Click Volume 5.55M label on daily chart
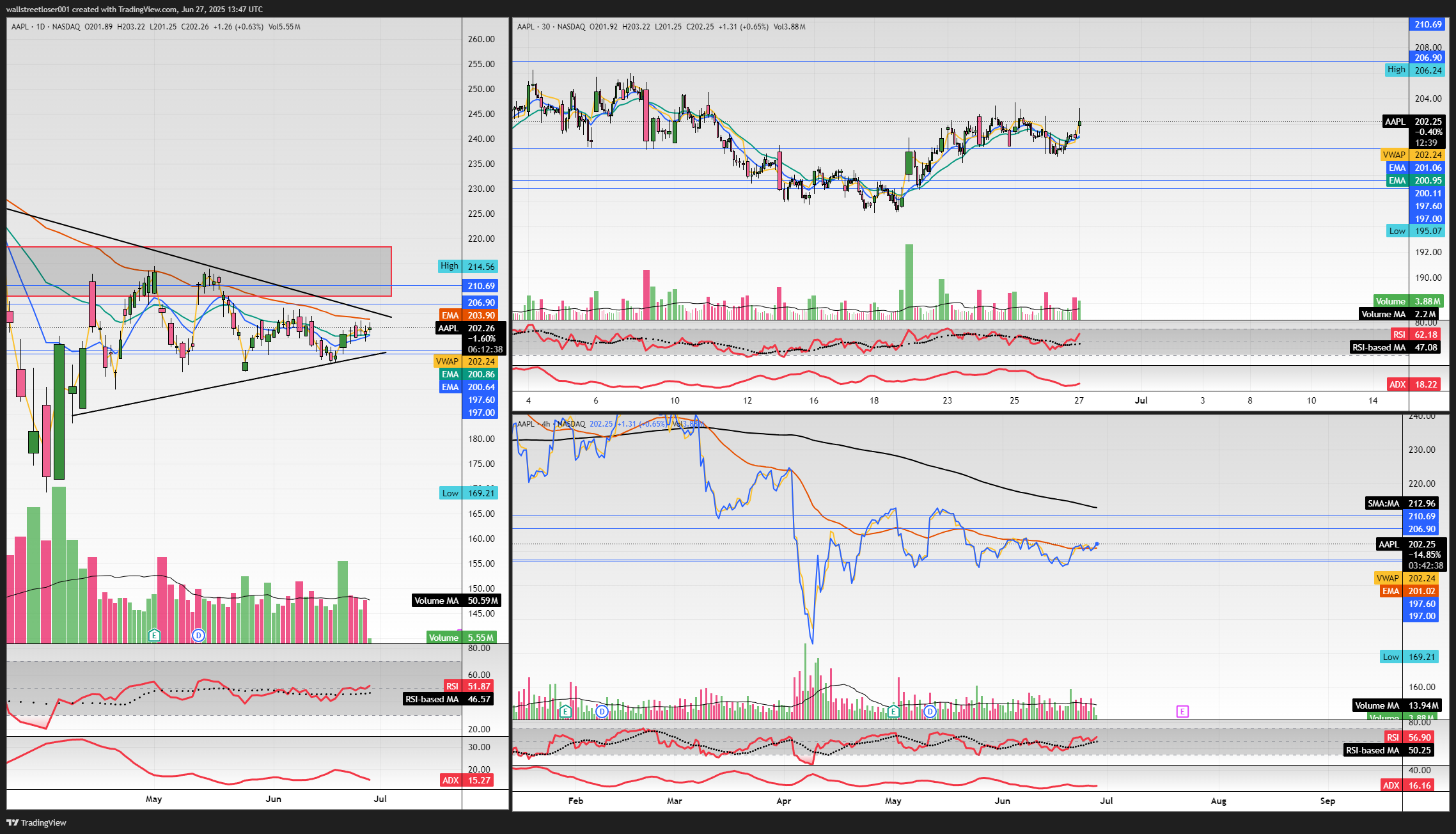The width and height of the screenshot is (1456, 834). pos(462,638)
